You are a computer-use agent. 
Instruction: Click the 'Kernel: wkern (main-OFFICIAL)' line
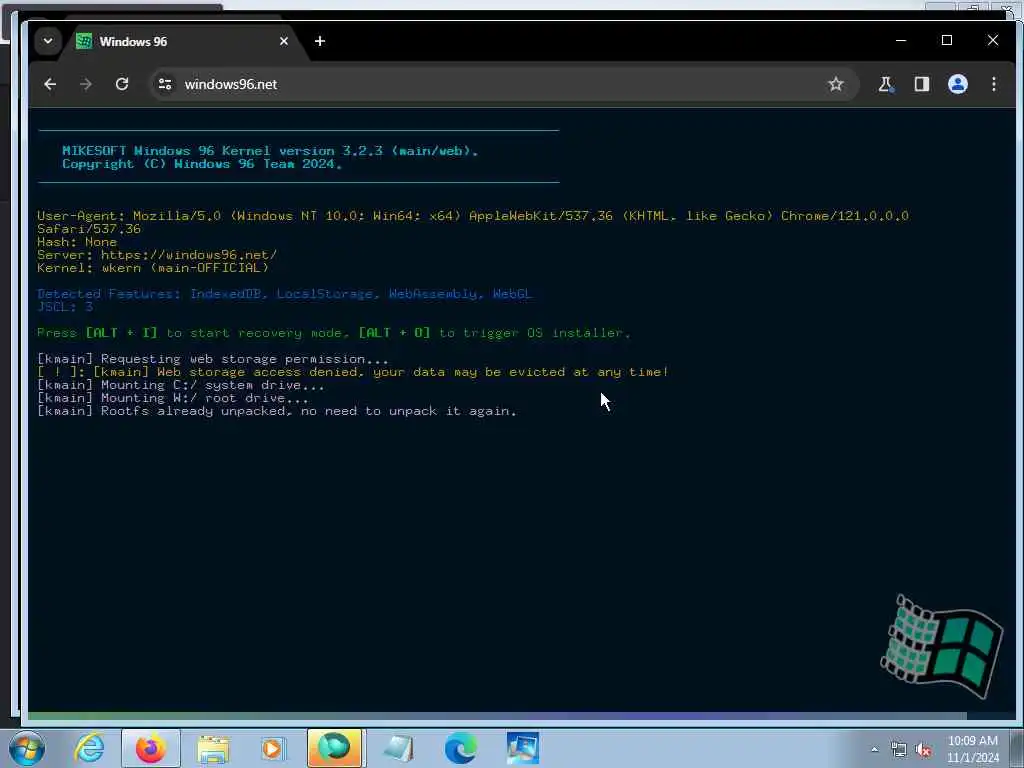pyautogui.click(x=153, y=268)
